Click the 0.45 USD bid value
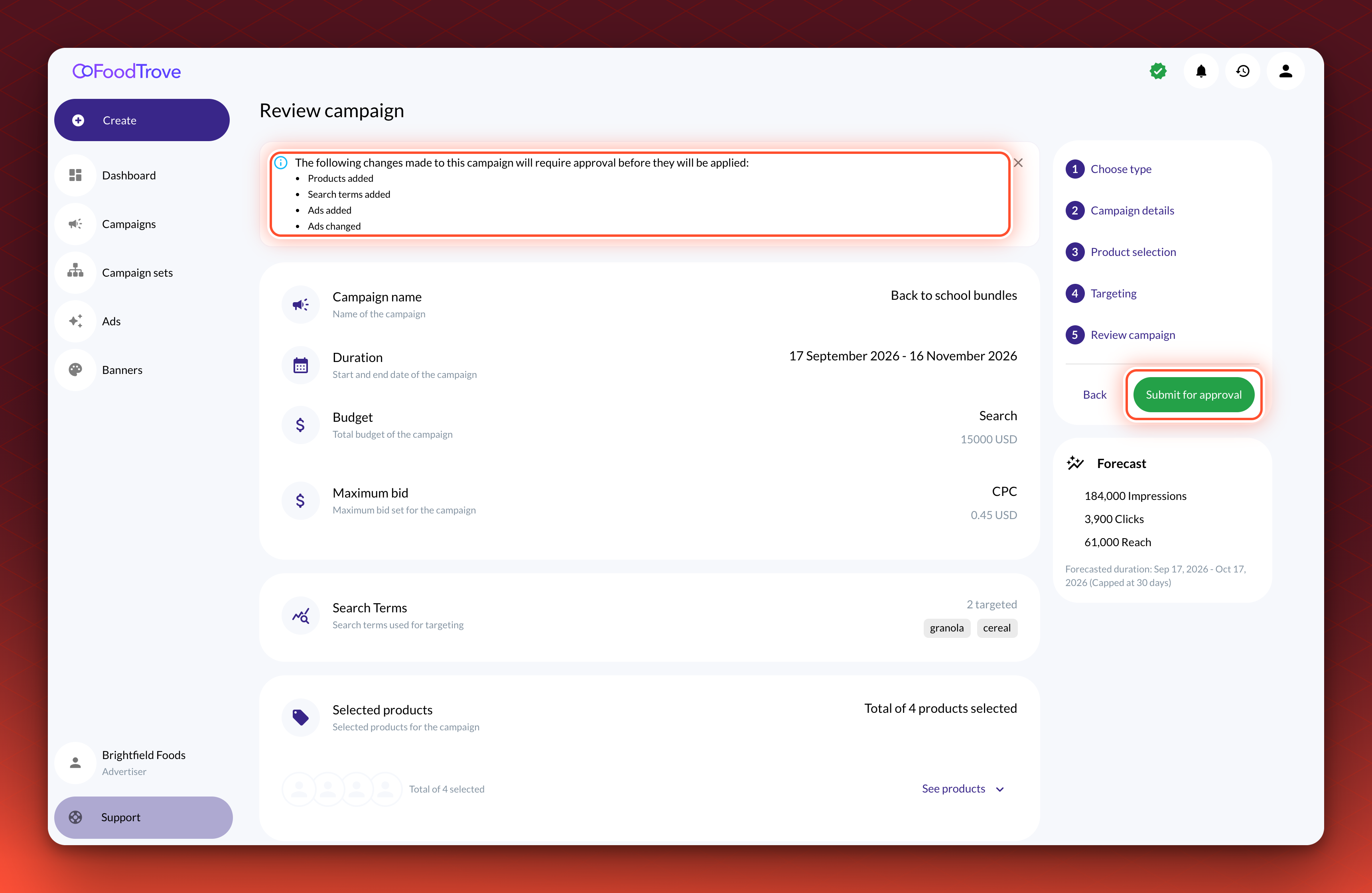The height and width of the screenshot is (893, 1372). (x=994, y=515)
